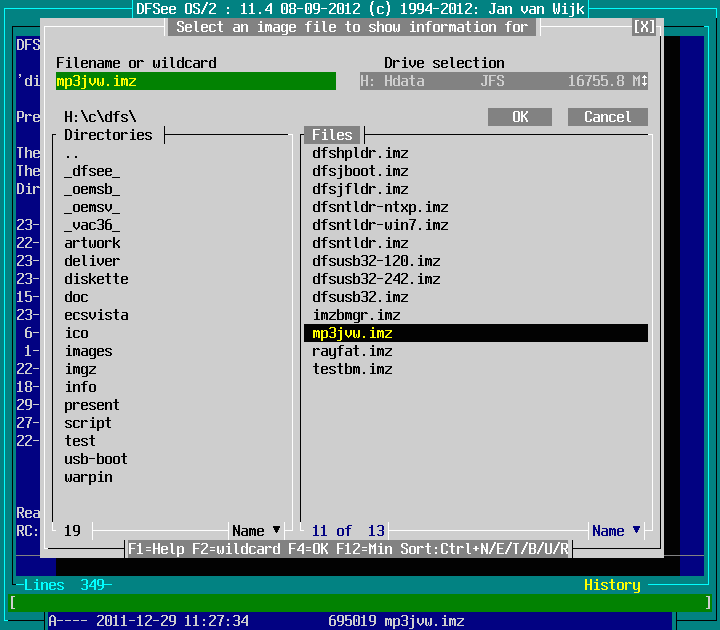Image resolution: width=720 pixels, height=630 pixels.
Task: Click the Filename or wildcard input field
Action: tap(196, 81)
